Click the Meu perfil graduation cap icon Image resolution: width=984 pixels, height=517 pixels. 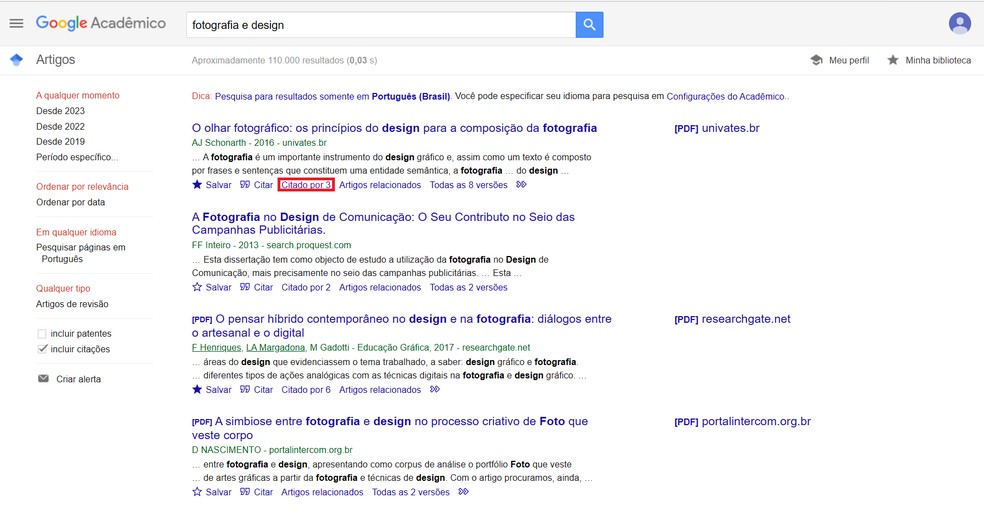pos(816,60)
